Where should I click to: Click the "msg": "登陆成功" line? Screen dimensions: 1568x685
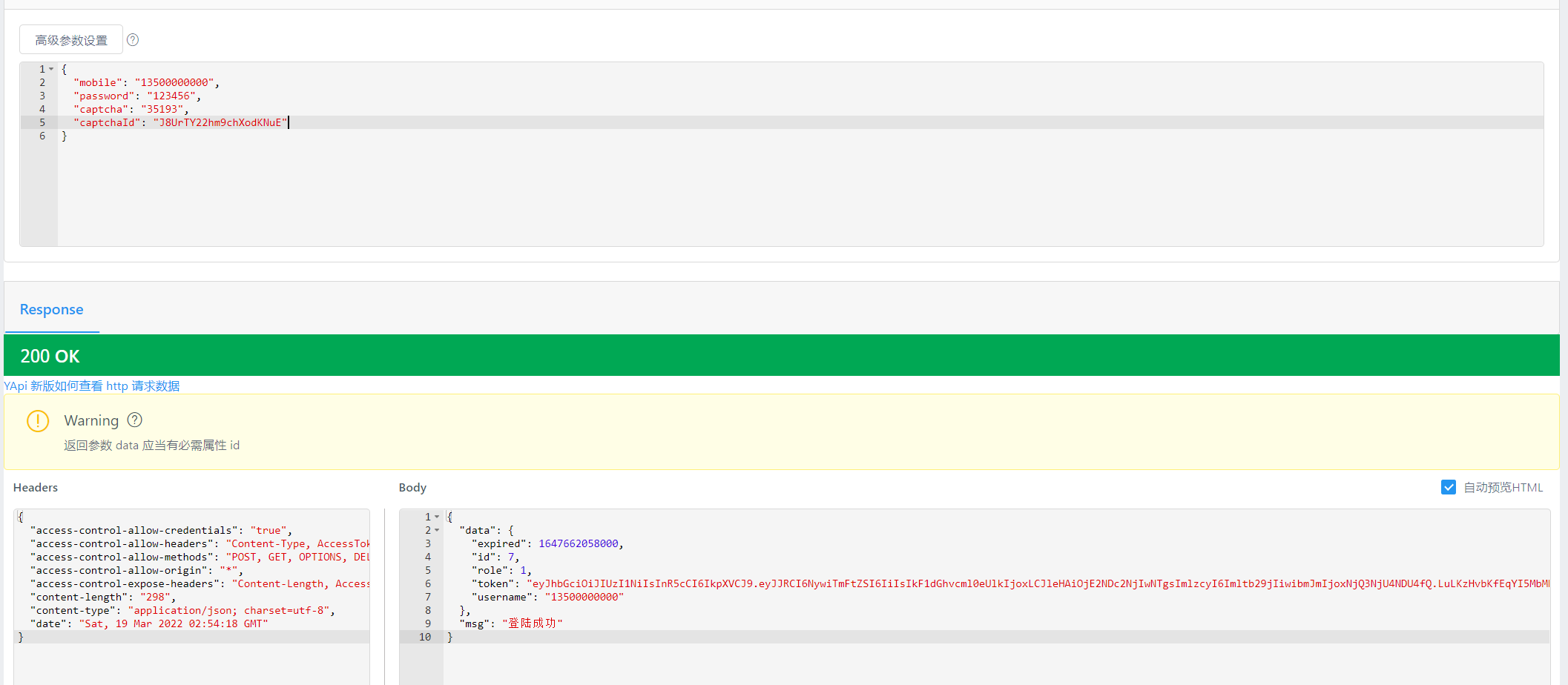point(511,623)
